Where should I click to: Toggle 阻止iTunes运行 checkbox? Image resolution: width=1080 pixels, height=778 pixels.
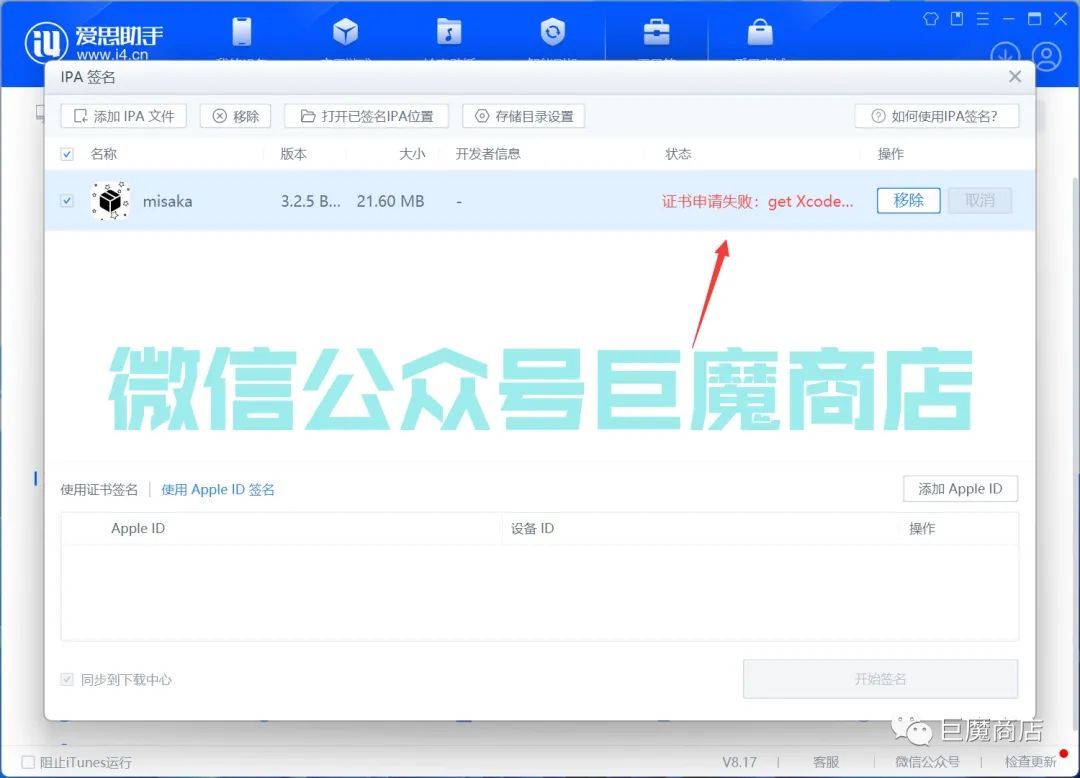pyautogui.click(x=28, y=762)
